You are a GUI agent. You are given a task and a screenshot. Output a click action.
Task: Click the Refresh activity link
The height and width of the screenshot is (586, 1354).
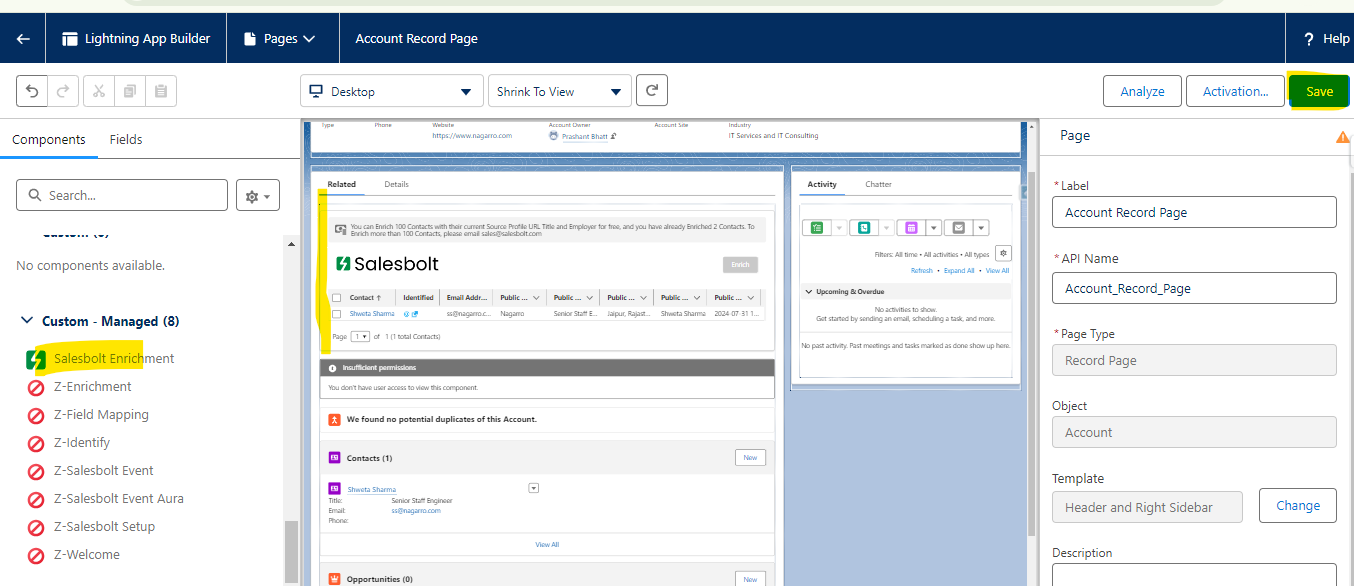(x=921, y=271)
